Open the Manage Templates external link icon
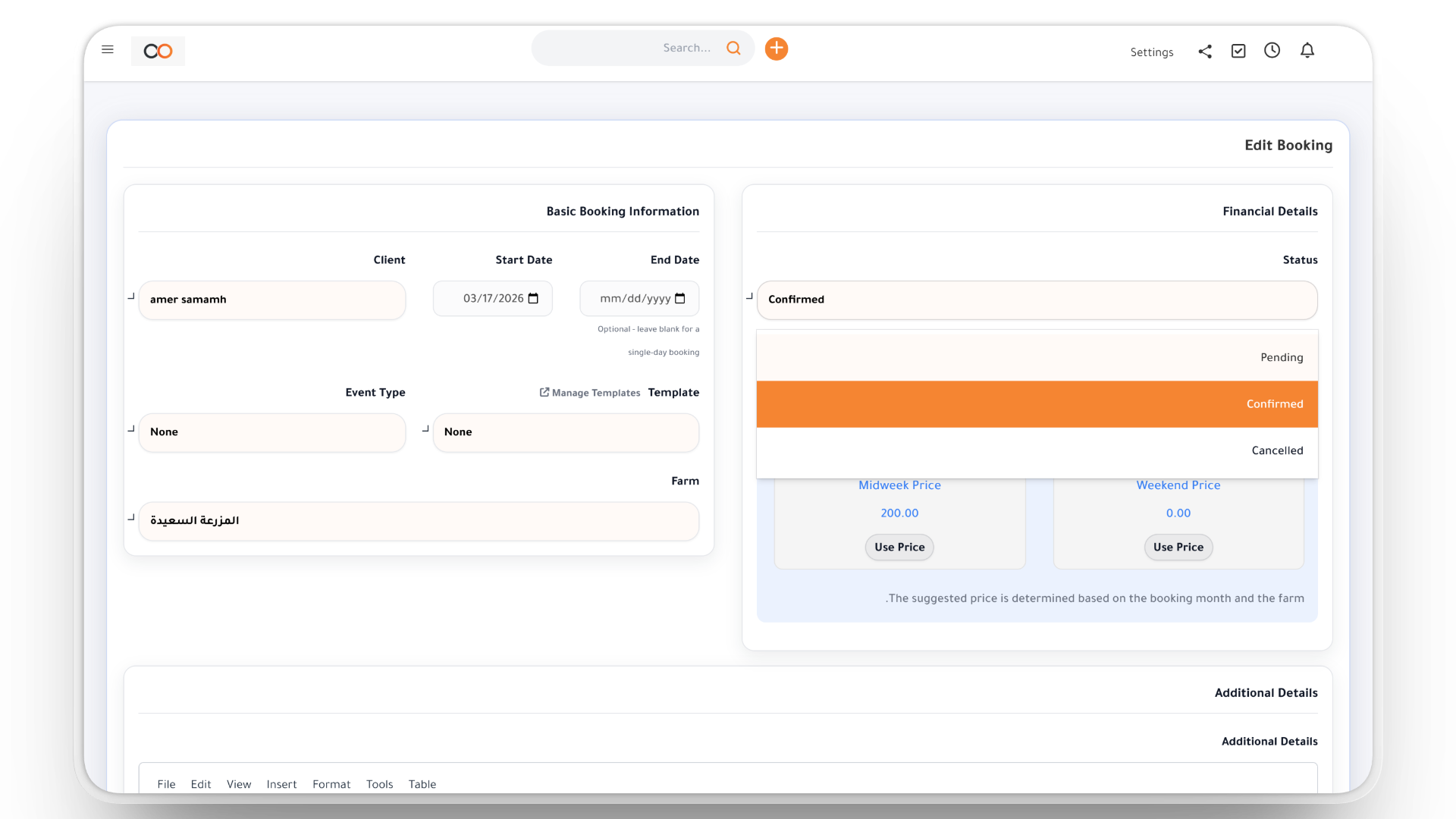The image size is (1456, 819). pyautogui.click(x=544, y=392)
